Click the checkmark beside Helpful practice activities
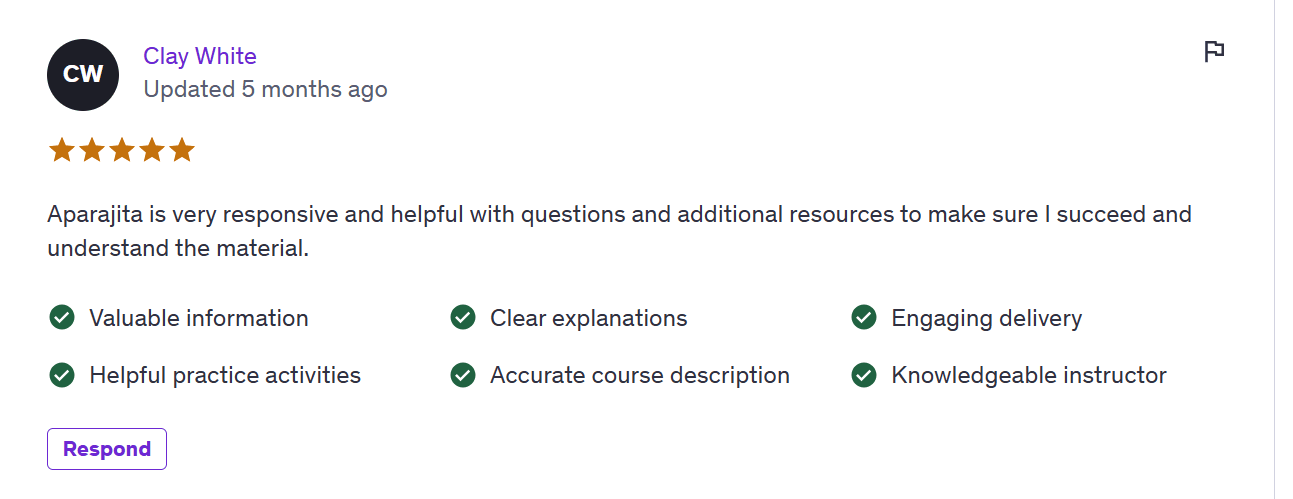1293x499 pixels. pos(62,375)
